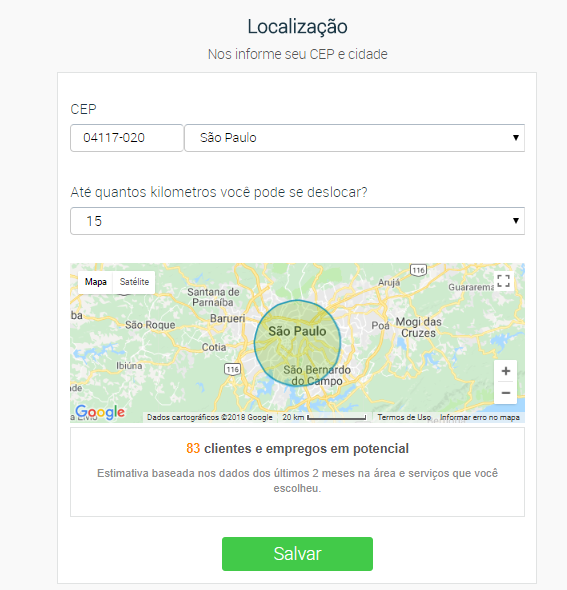The height and width of the screenshot is (590, 567).
Task: Click highway 116 shield near Cotia
Action: point(233,369)
